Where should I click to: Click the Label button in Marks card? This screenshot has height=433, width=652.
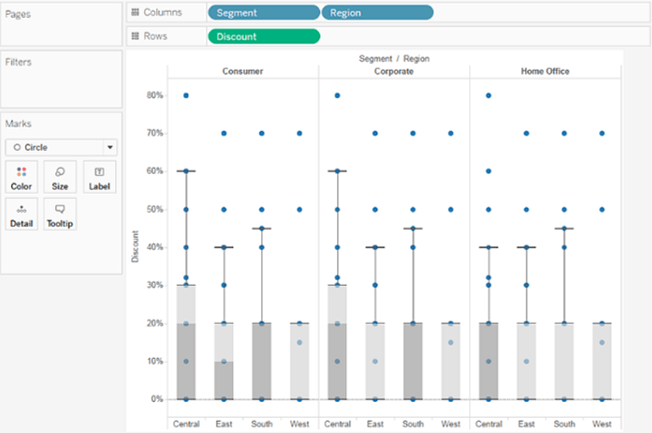tap(99, 177)
